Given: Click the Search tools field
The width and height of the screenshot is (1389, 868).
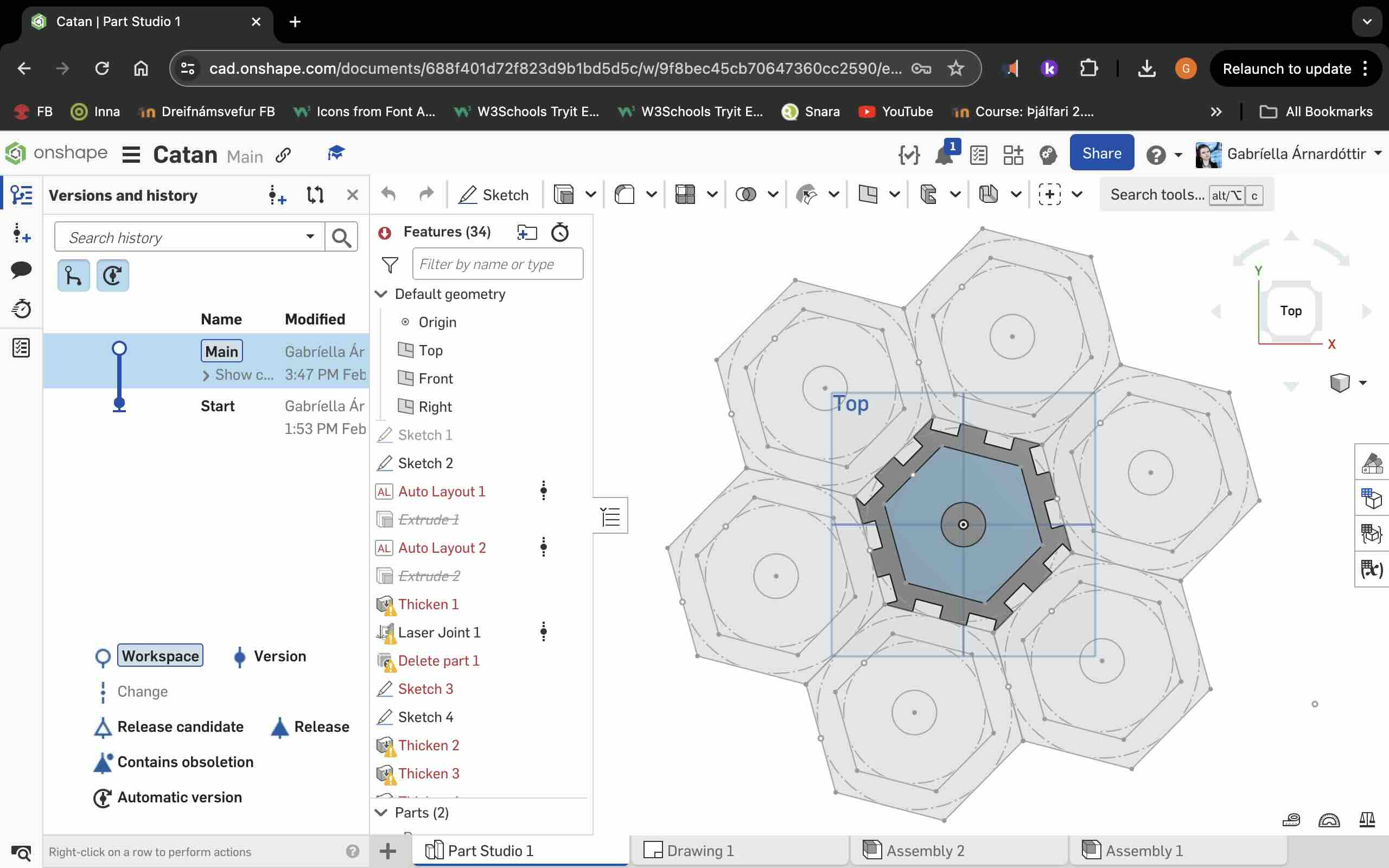Looking at the screenshot, I should (x=1186, y=195).
